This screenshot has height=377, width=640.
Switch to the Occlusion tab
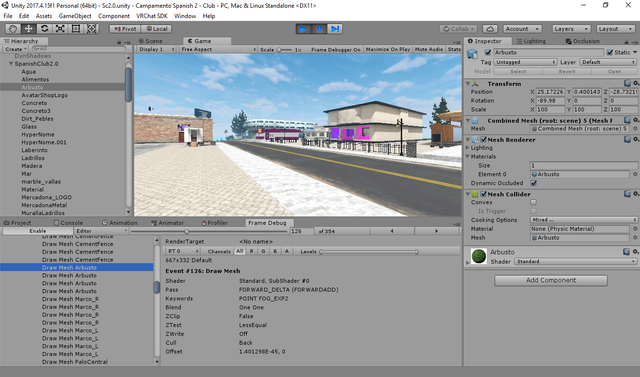pyautogui.click(x=582, y=41)
